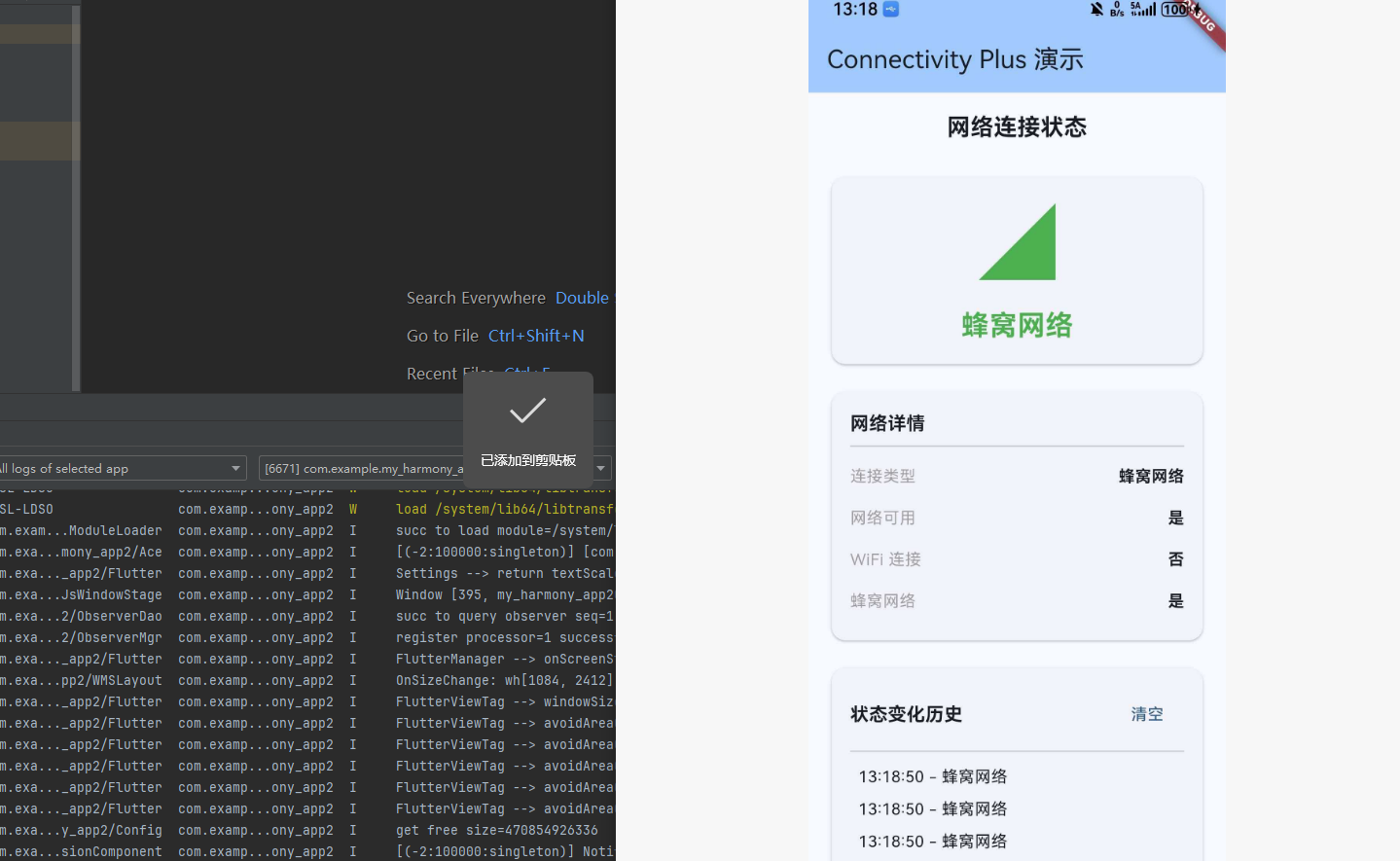Click the SL-LDSO tag in log table
This screenshot has height=861, width=1400.
pos(26,509)
